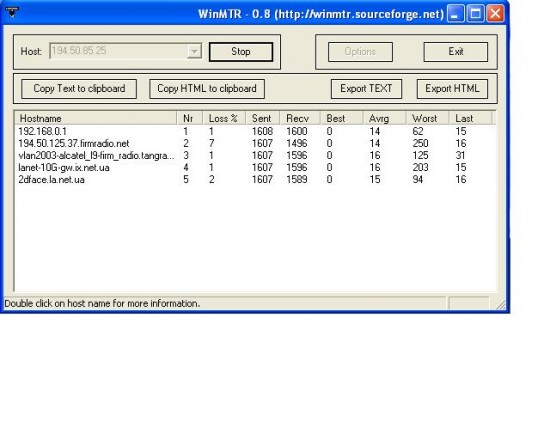This screenshot has width=550, height=440.
Task: Click Export TEXT
Action: coord(366,89)
